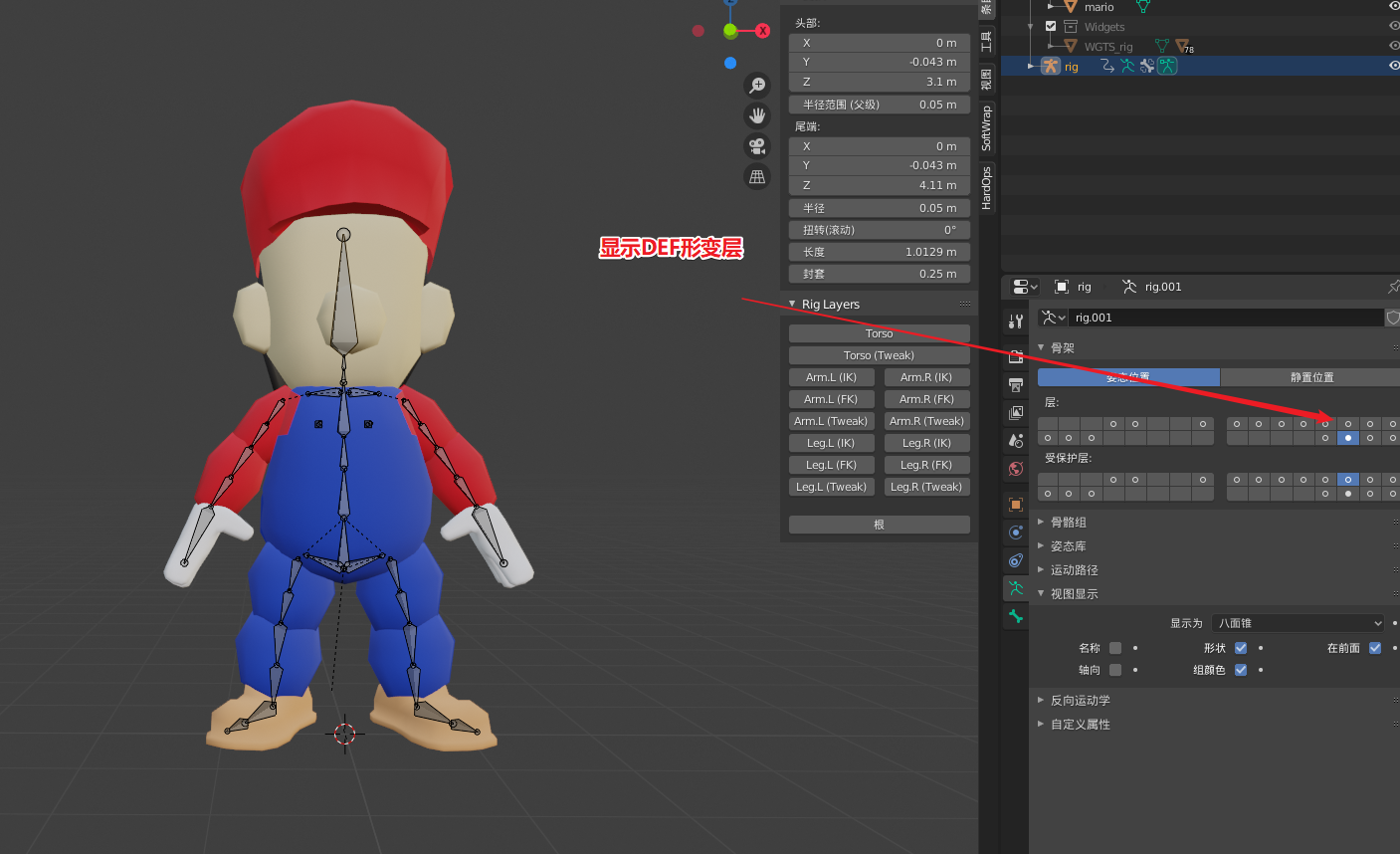Click the rig pose icon in outliner
Image resolution: width=1400 pixels, height=854 pixels.
(x=1127, y=66)
